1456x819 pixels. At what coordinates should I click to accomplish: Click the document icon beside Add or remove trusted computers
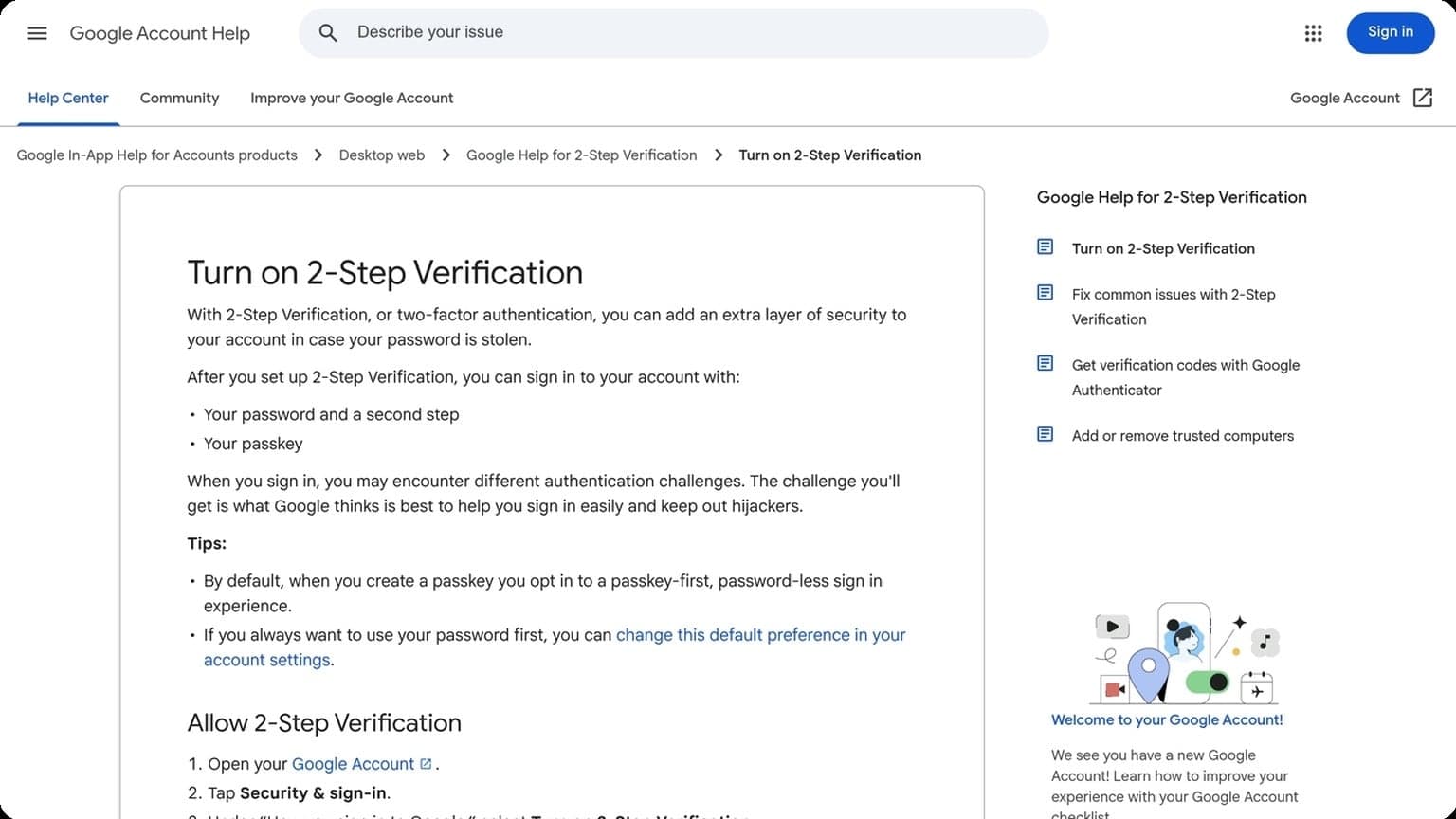pos(1045,434)
